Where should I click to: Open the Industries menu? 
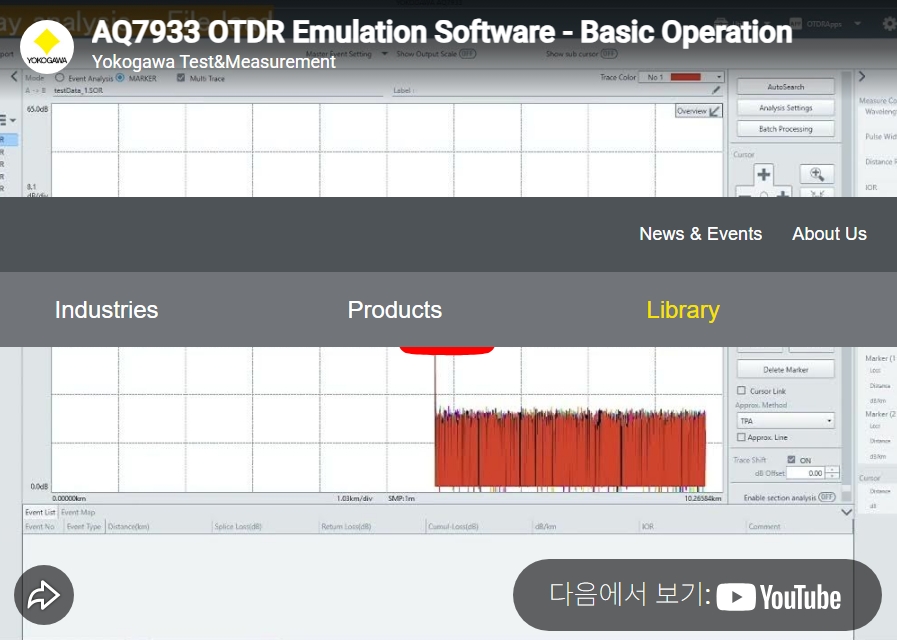coord(106,310)
